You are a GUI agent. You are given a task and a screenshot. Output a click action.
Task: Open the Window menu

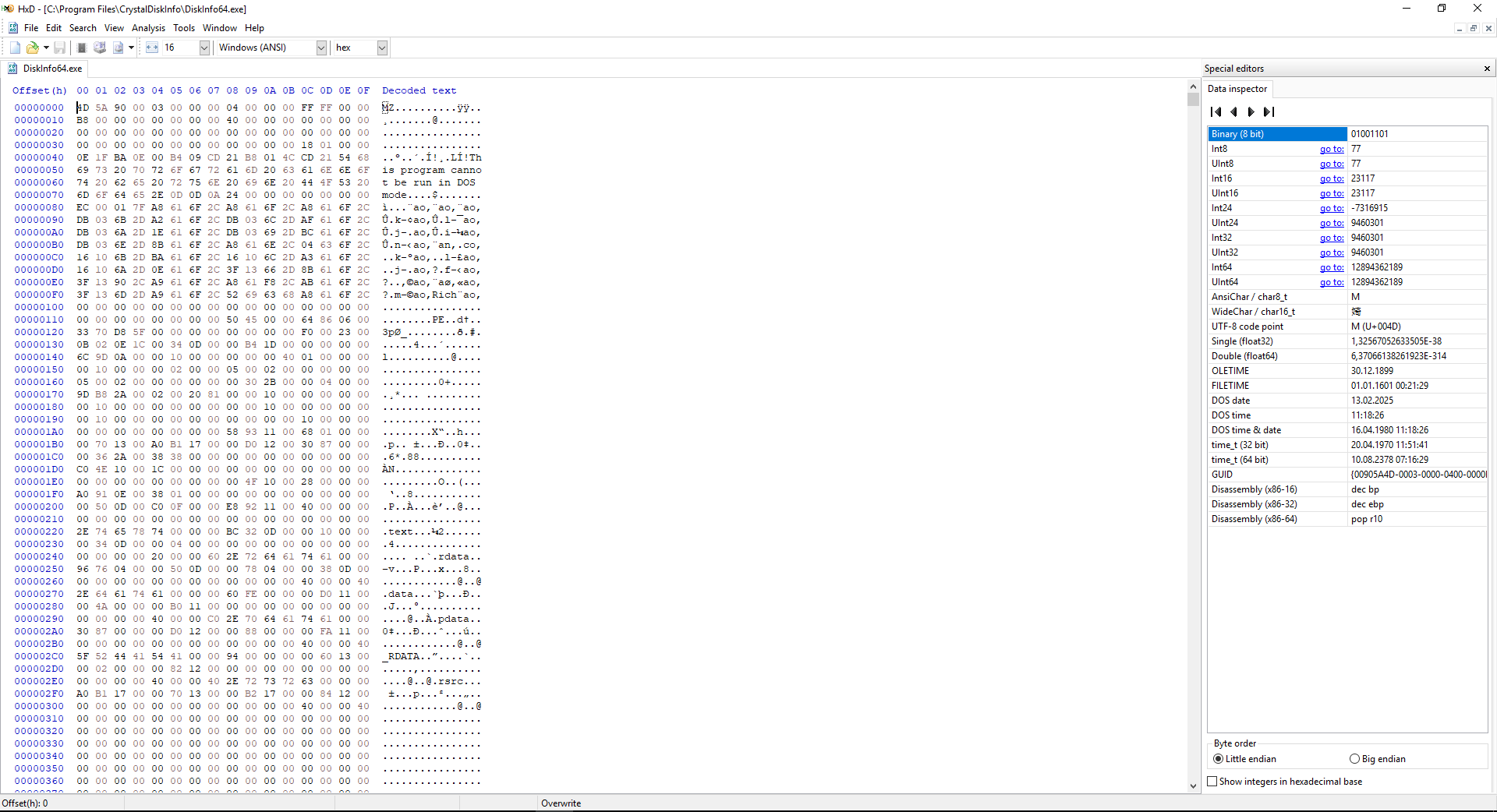(220, 28)
